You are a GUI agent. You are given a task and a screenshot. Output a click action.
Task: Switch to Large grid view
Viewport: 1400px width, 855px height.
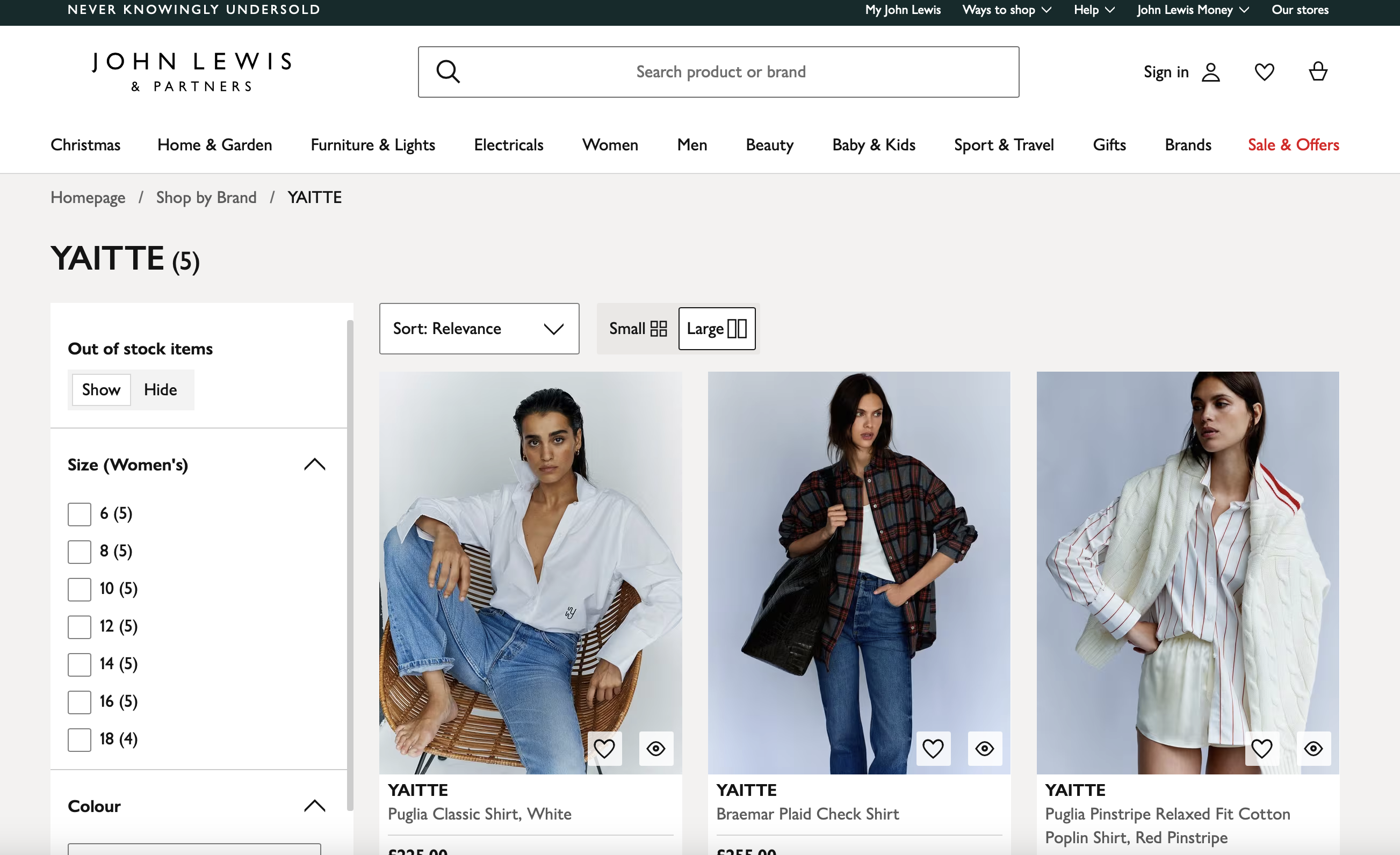(717, 328)
